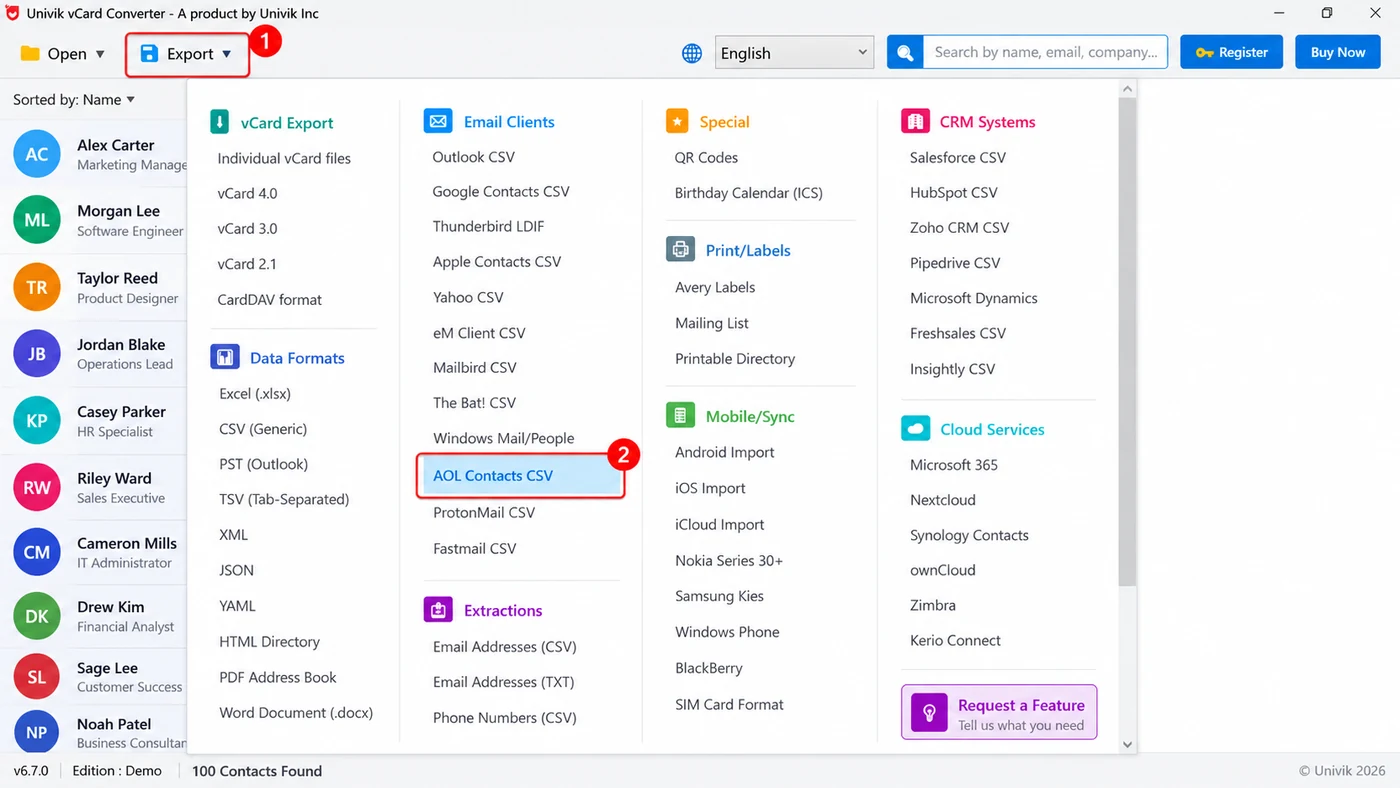Select Alex Carter's AC avatar
Viewport: 1400px width, 788px height.
coord(37,154)
